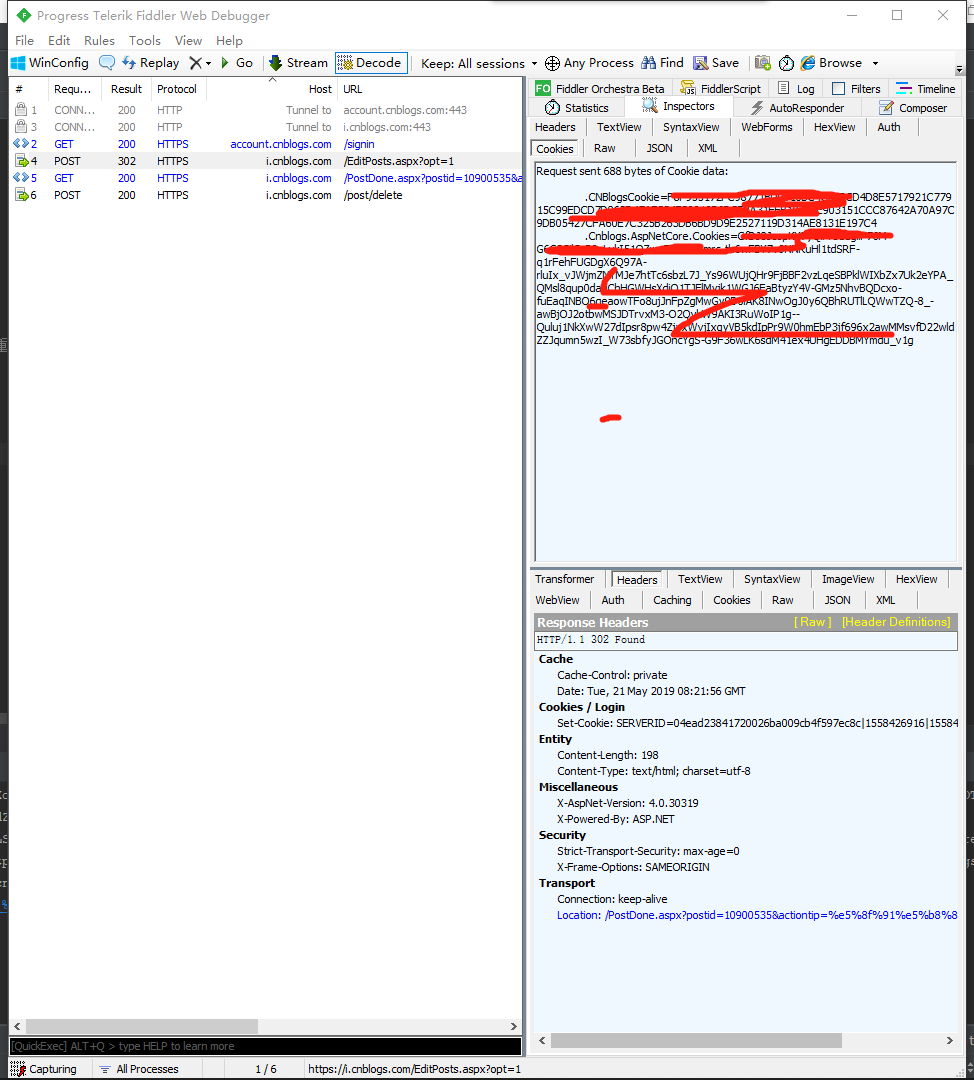This screenshot has height=1080, width=974.
Task: Open the Help menu
Action: (229, 41)
